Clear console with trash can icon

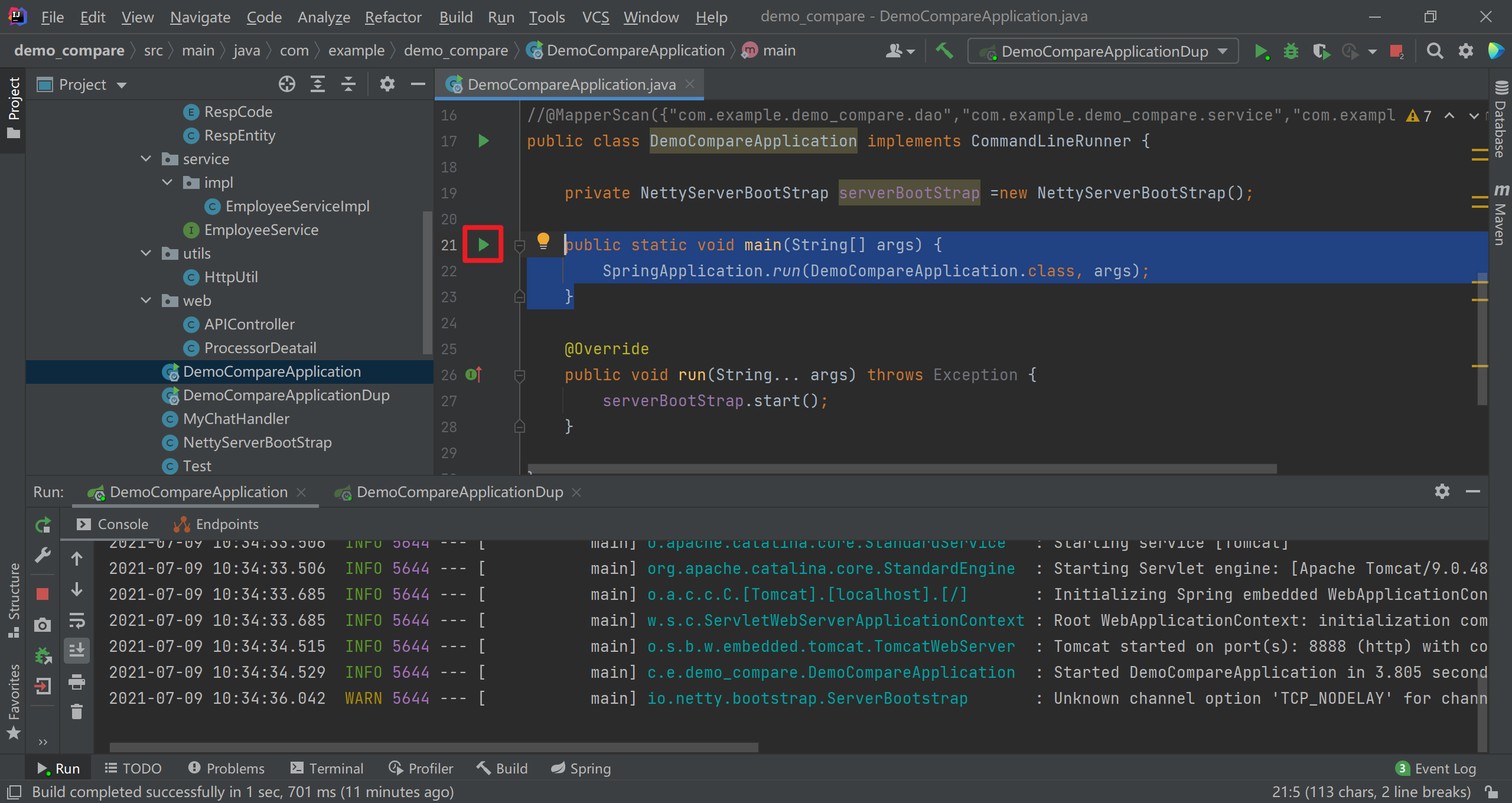(x=77, y=711)
